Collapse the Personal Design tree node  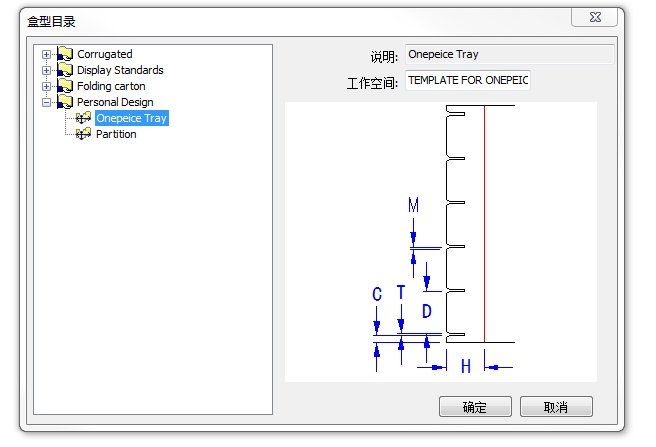click(46, 102)
